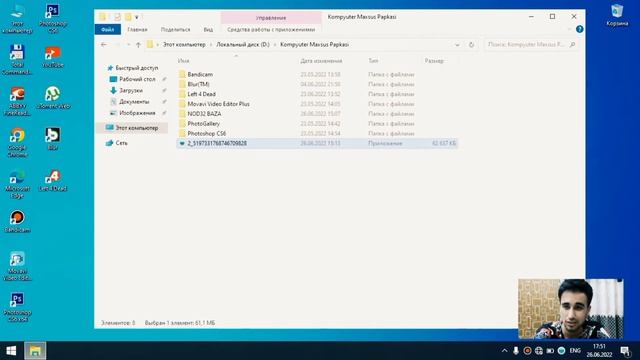Select Загрузки in navigation pane
This screenshot has width=640, height=360.
pos(131,90)
